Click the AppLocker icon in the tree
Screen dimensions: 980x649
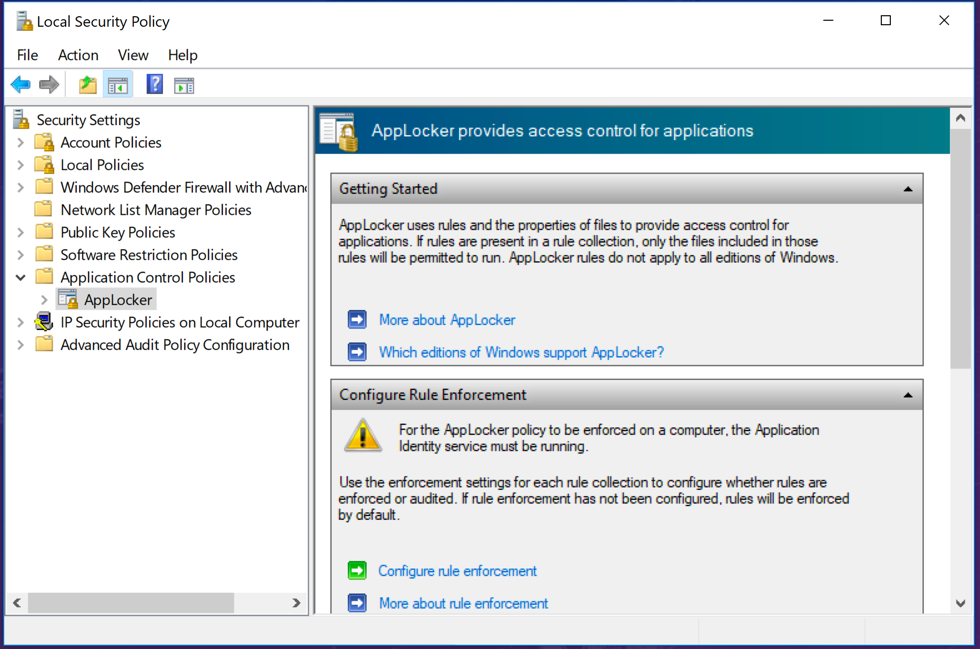[68, 300]
